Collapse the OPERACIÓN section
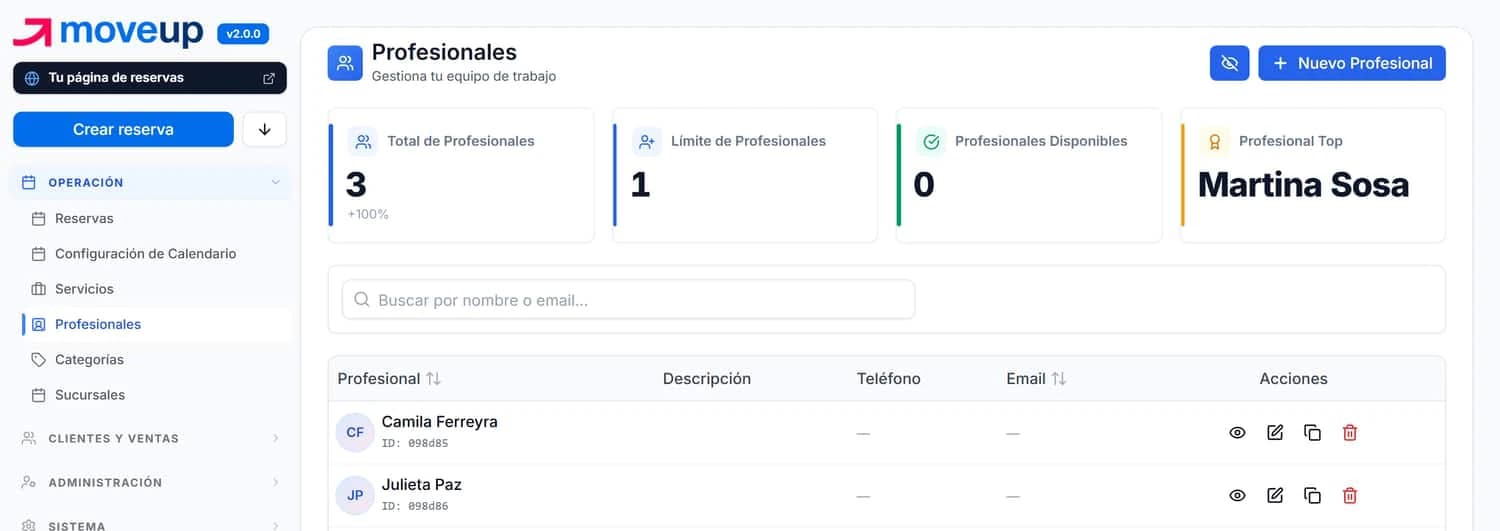Screen dimensions: 1500x531 (150, 183)
